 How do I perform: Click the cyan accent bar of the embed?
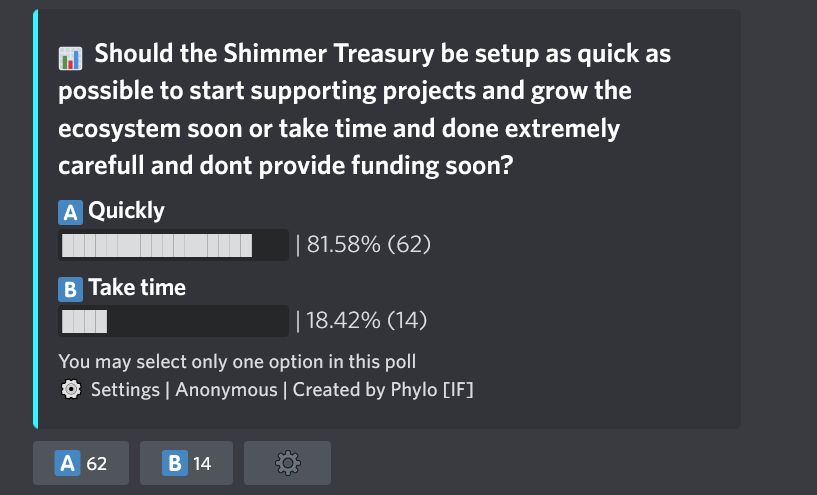pos(35,219)
